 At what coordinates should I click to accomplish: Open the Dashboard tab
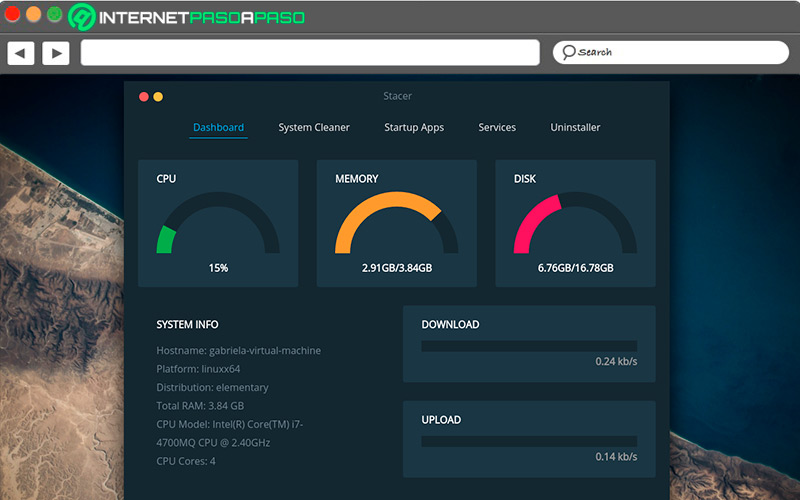218,128
